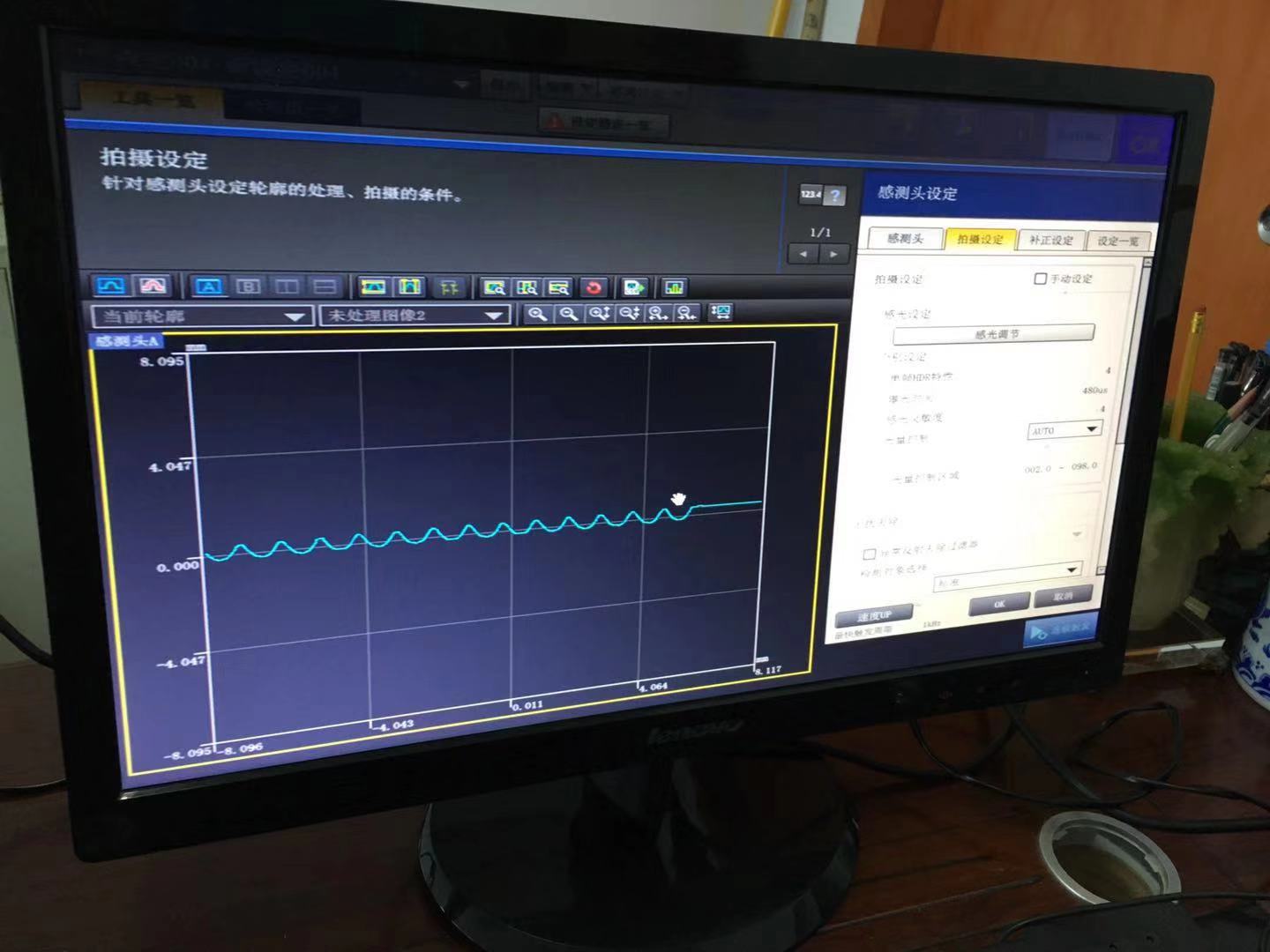The width and height of the screenshot is (1270, 952).
Task: Select the blue single-profile waveform icon
Action: pyautogui.click(x=112, y=286)
